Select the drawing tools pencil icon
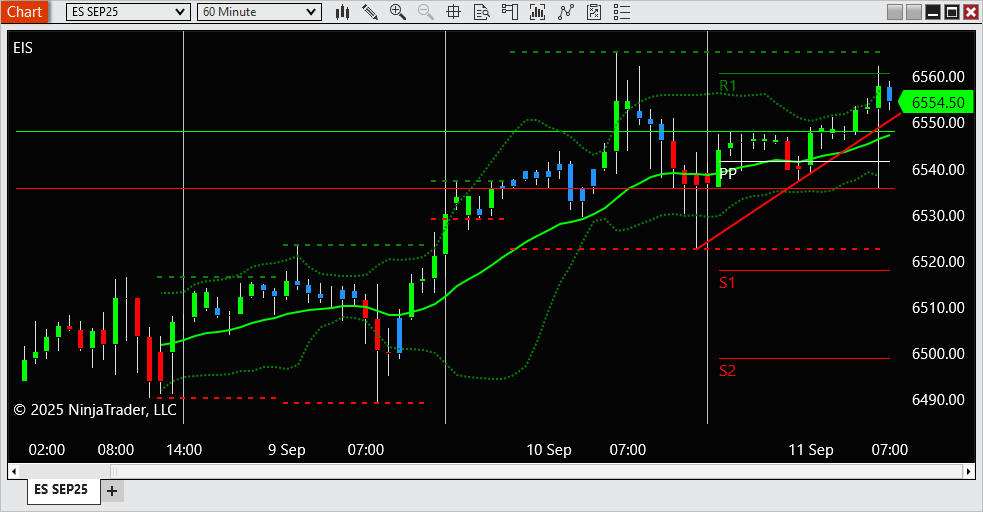The width and height of the screenshot is (983, 512). pyautogui.click(x=370, y=12)
